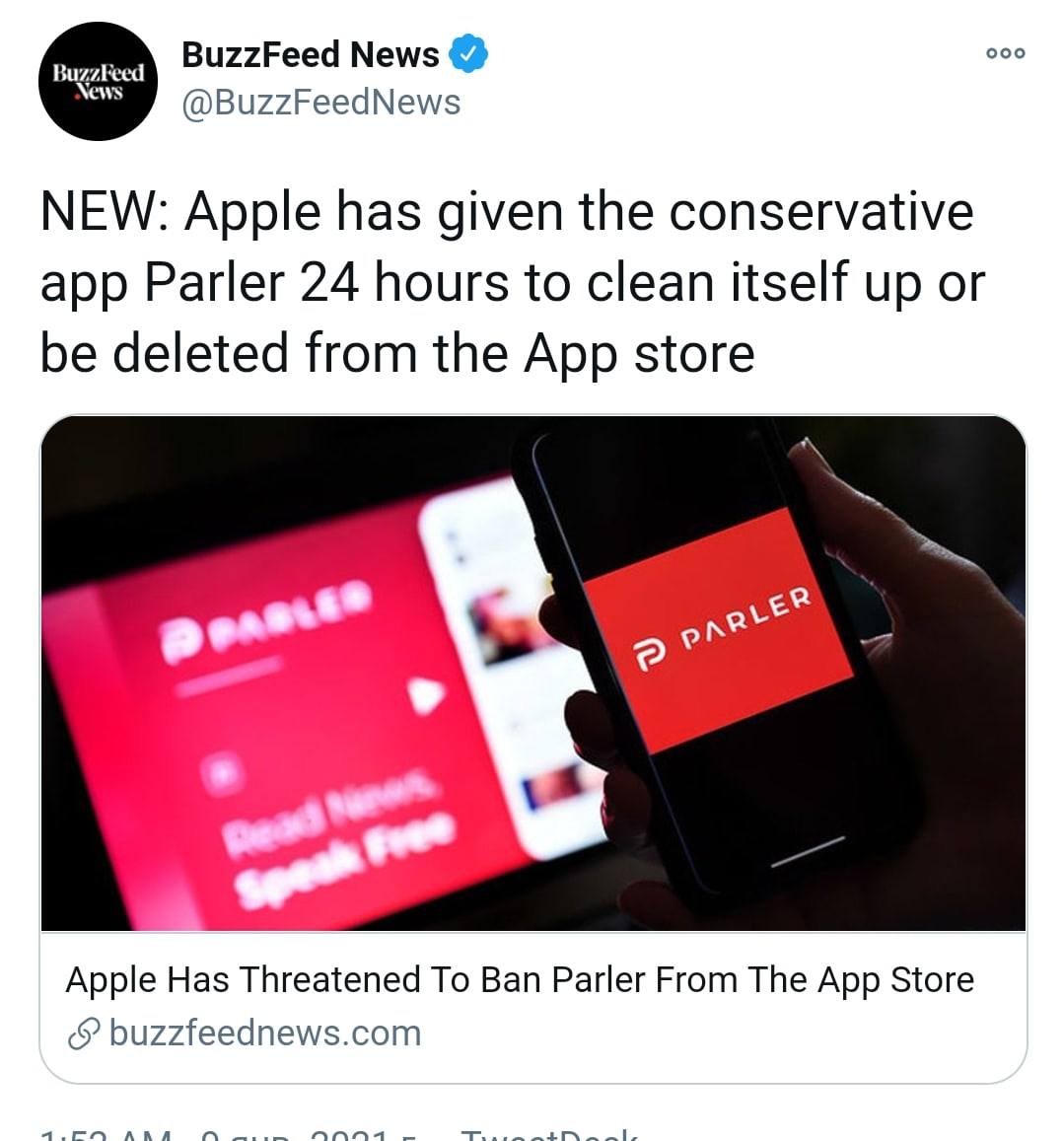Click the blue verified checkmark badge
This screenshot has height=1141, width=1064.
468,53
